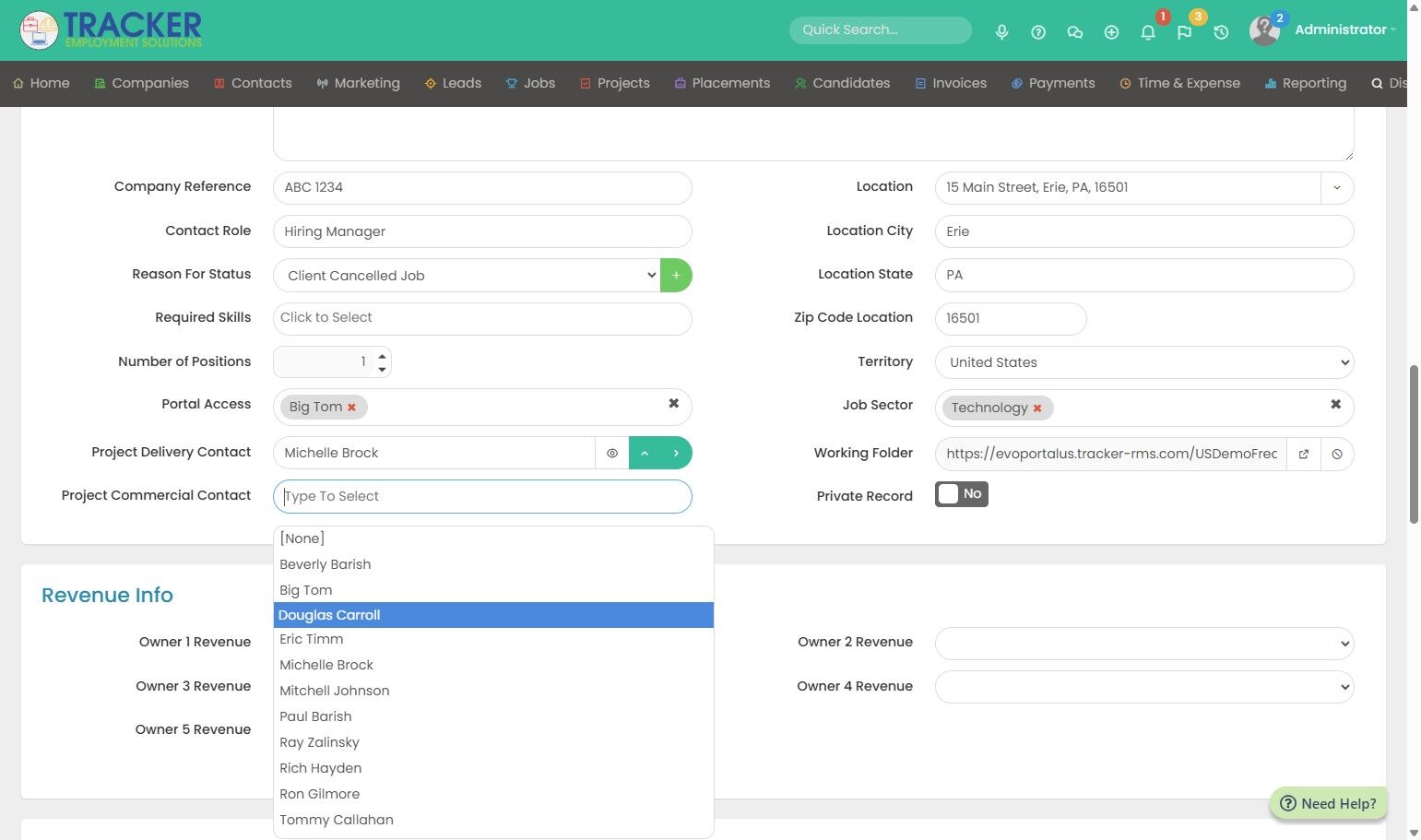Click the up chevron beside Project Delivery Contact
The width and height of the screenshot is (1421, 840).
(645, 453)
